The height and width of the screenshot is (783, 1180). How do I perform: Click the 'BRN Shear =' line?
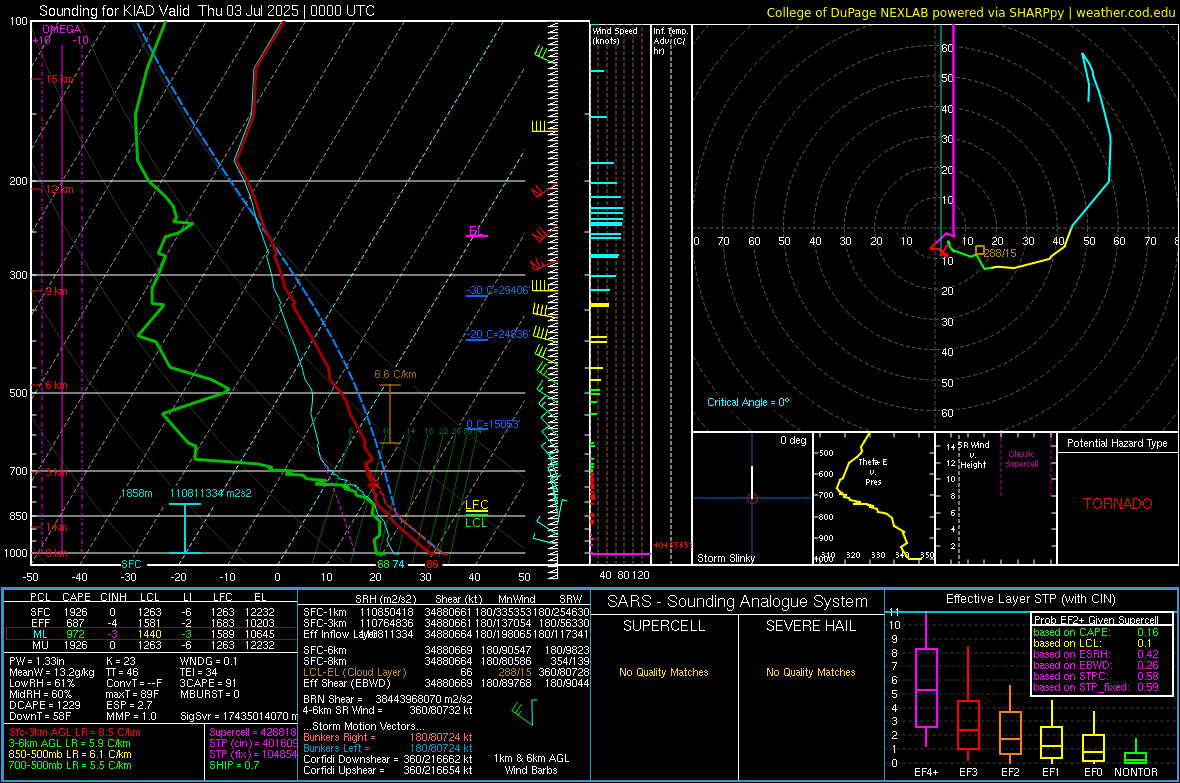388,699
